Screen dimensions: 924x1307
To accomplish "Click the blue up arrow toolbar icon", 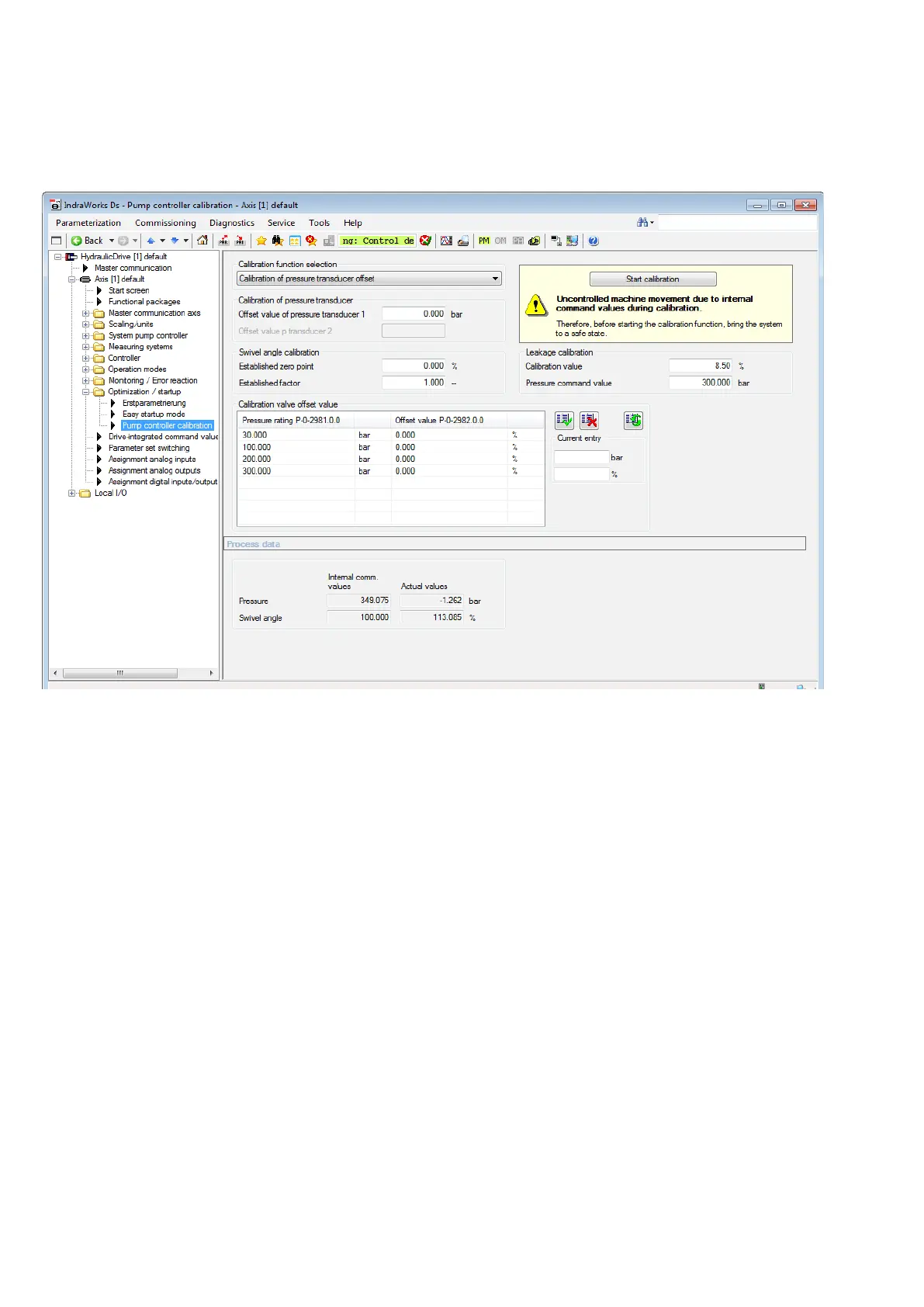I will point(151,241).
